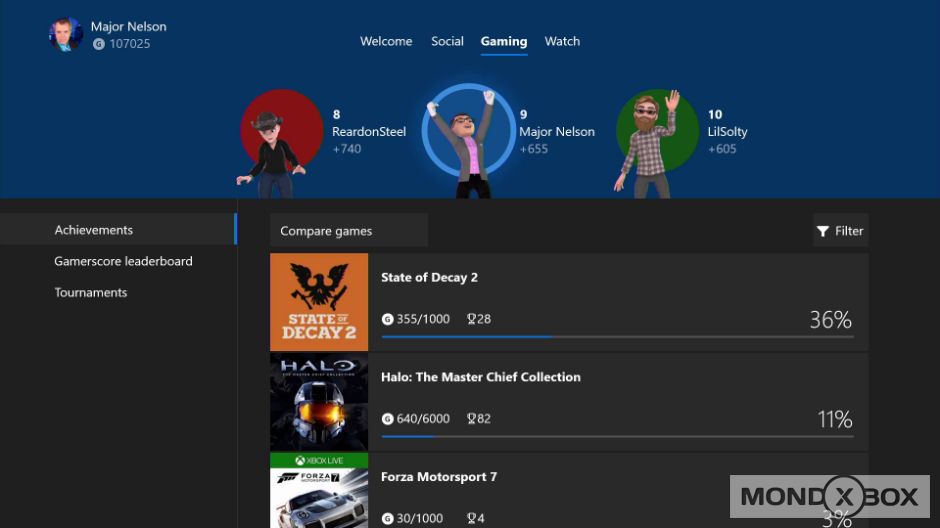Click trophy icon for Halo achievements
940x528 pixels.
[x=471, y=419]
